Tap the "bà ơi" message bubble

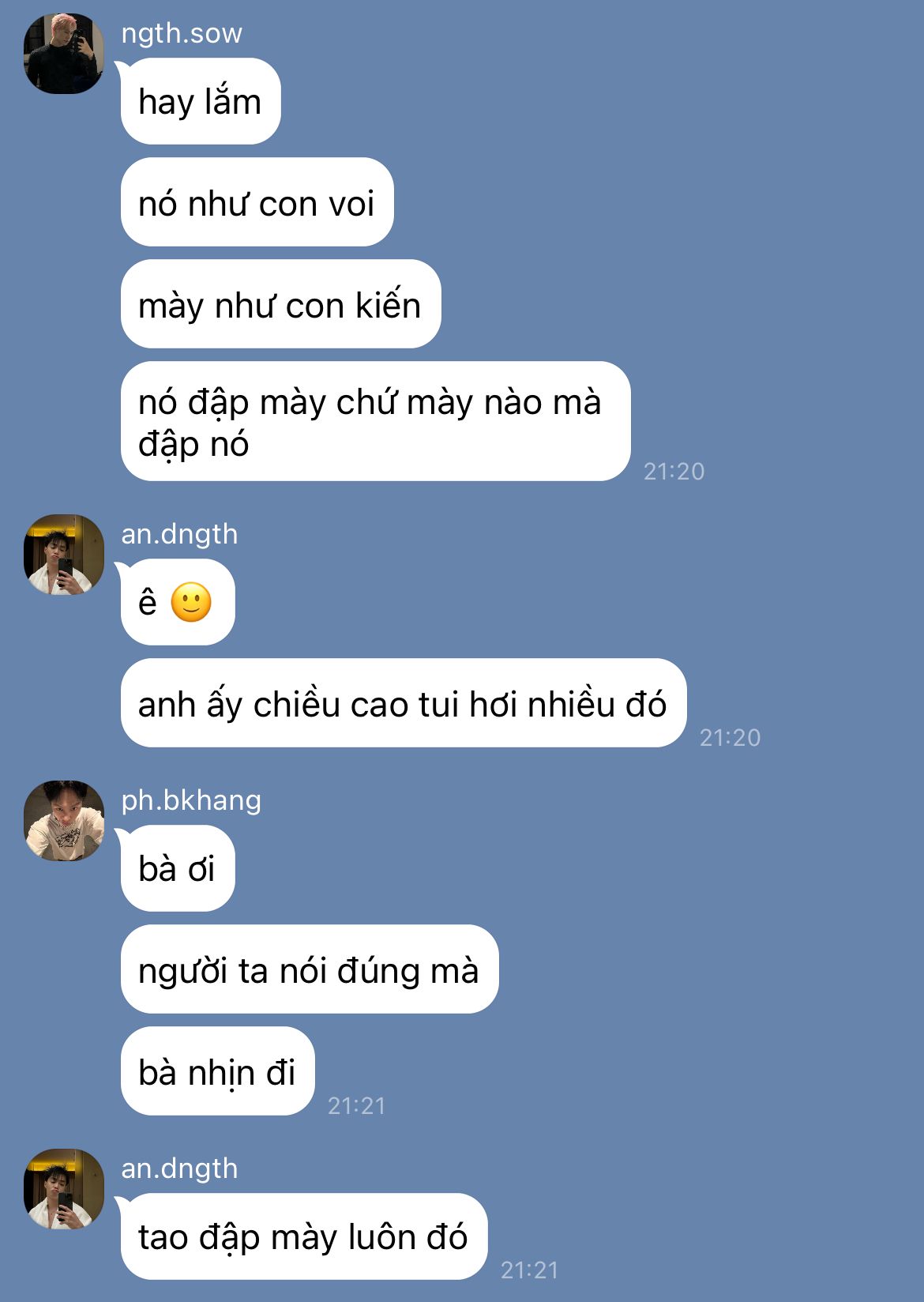pyautogui.click(x=178, y=868)
